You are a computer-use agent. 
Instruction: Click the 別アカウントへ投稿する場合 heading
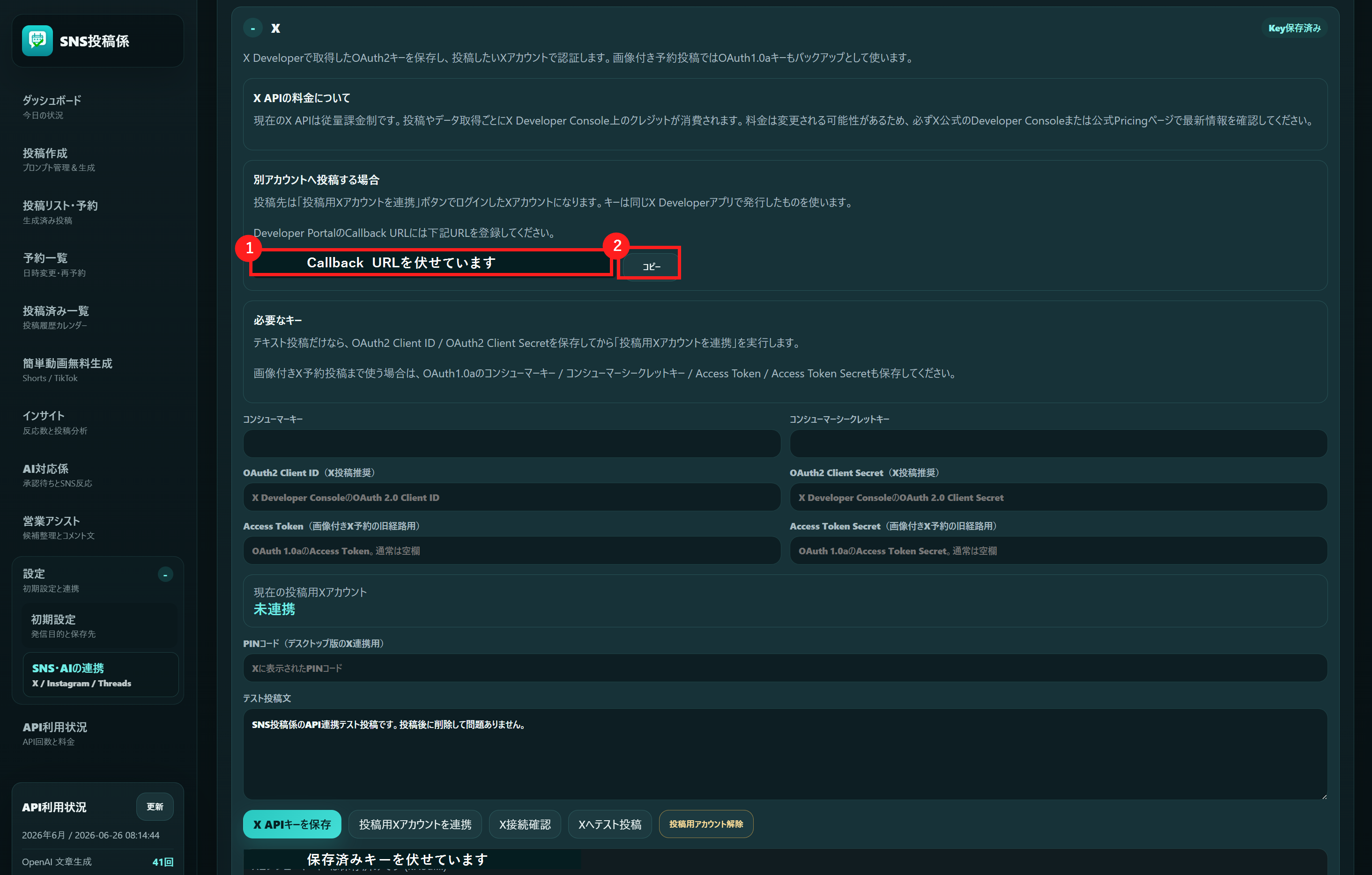click(316, 179)
